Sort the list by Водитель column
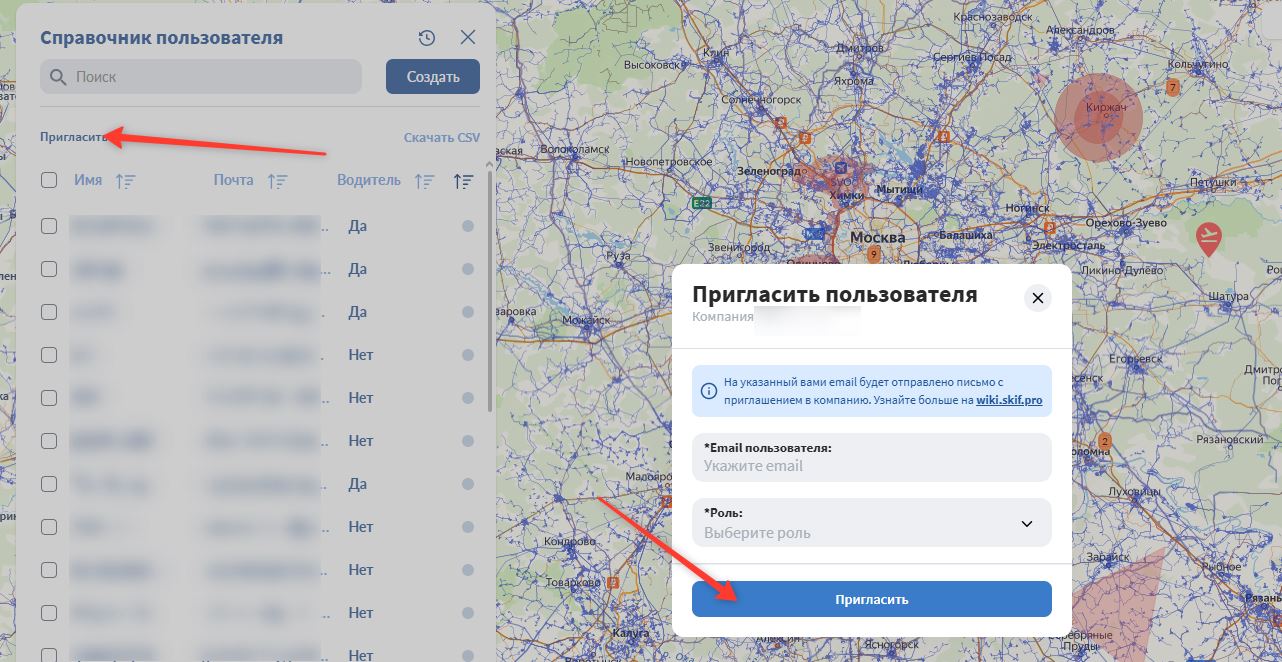This screenshot has height=662, width=1282. 424,181
